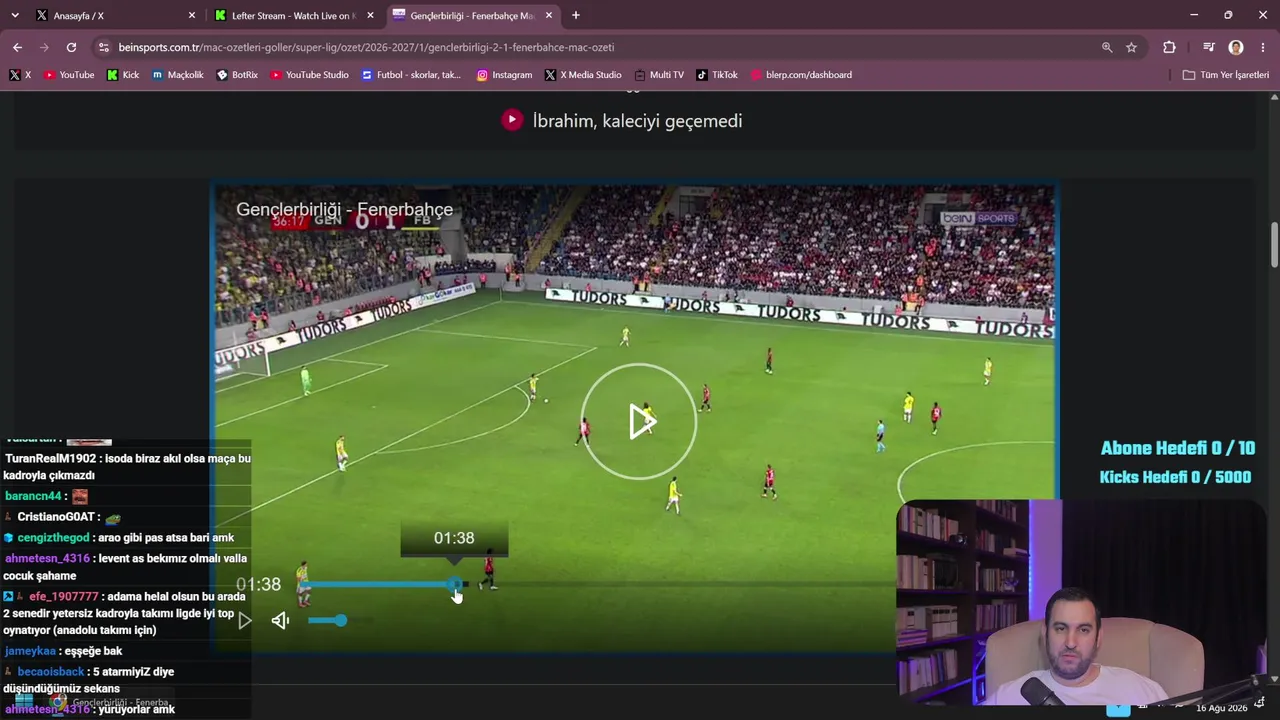Open the BotRix bookmark

point(237,75)
